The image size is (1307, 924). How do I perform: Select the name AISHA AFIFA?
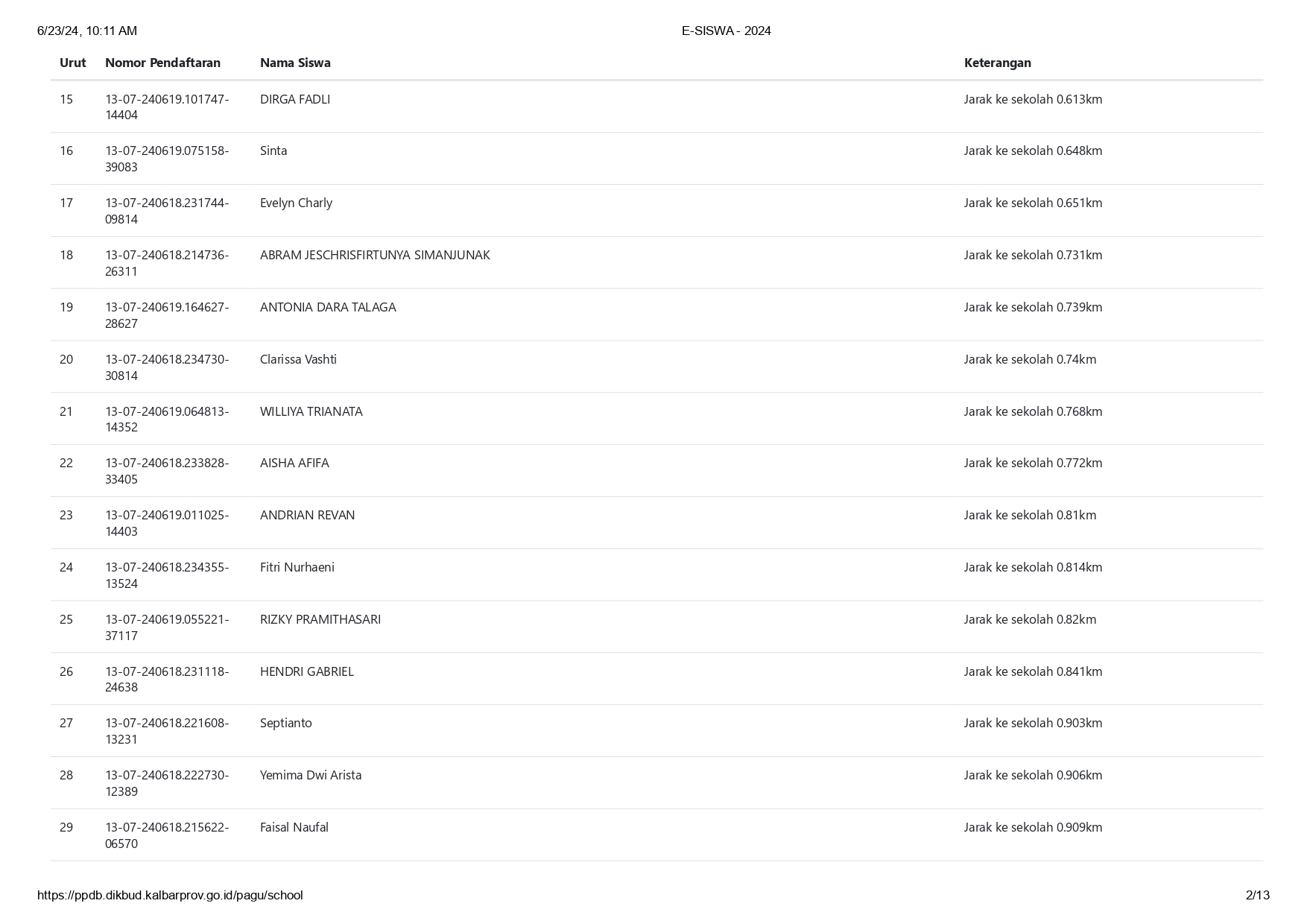click(x=294, y=463)
